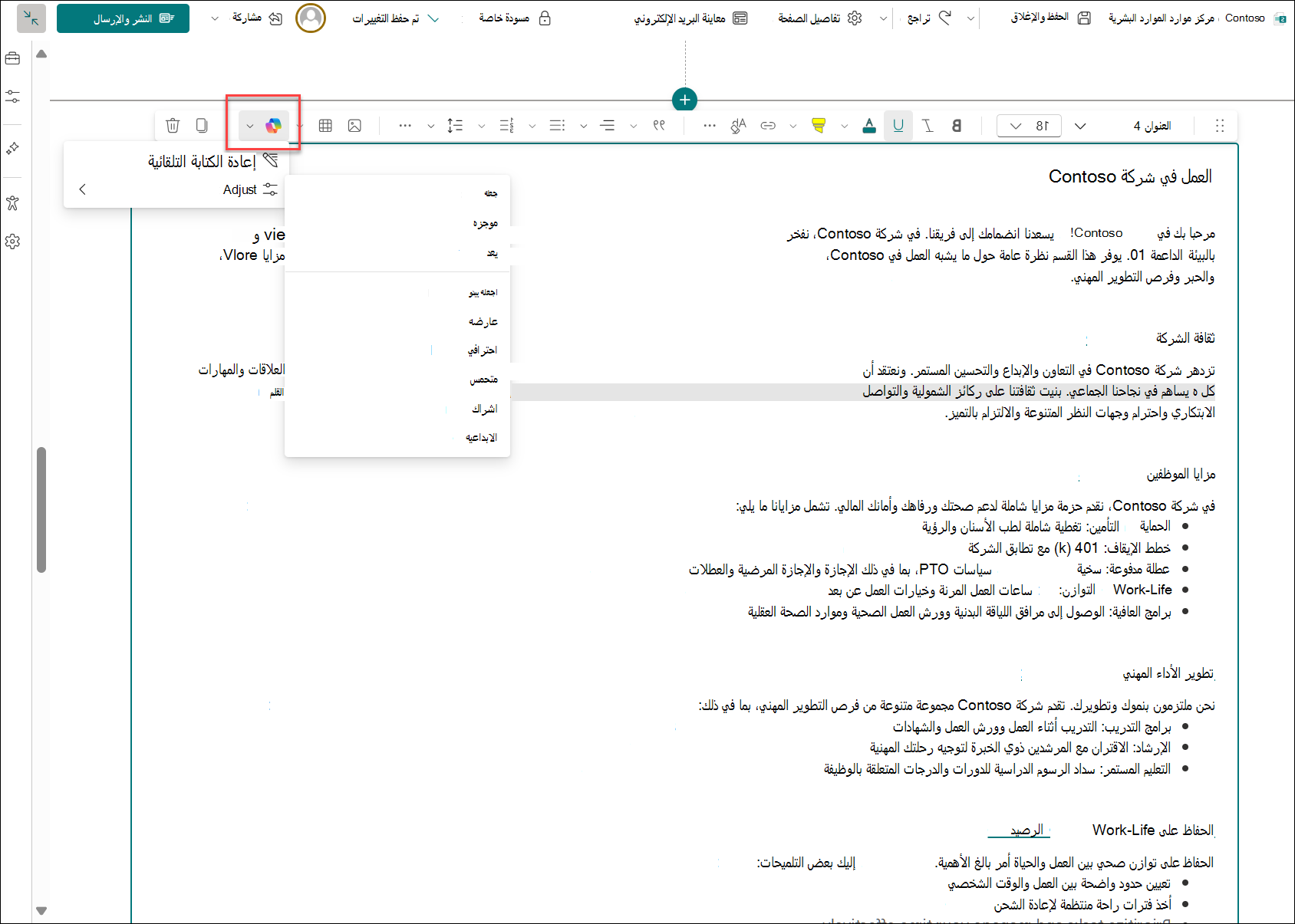Click the Contoso site icon
Screen dimensions: 1295x924
tap(1280, 18)
